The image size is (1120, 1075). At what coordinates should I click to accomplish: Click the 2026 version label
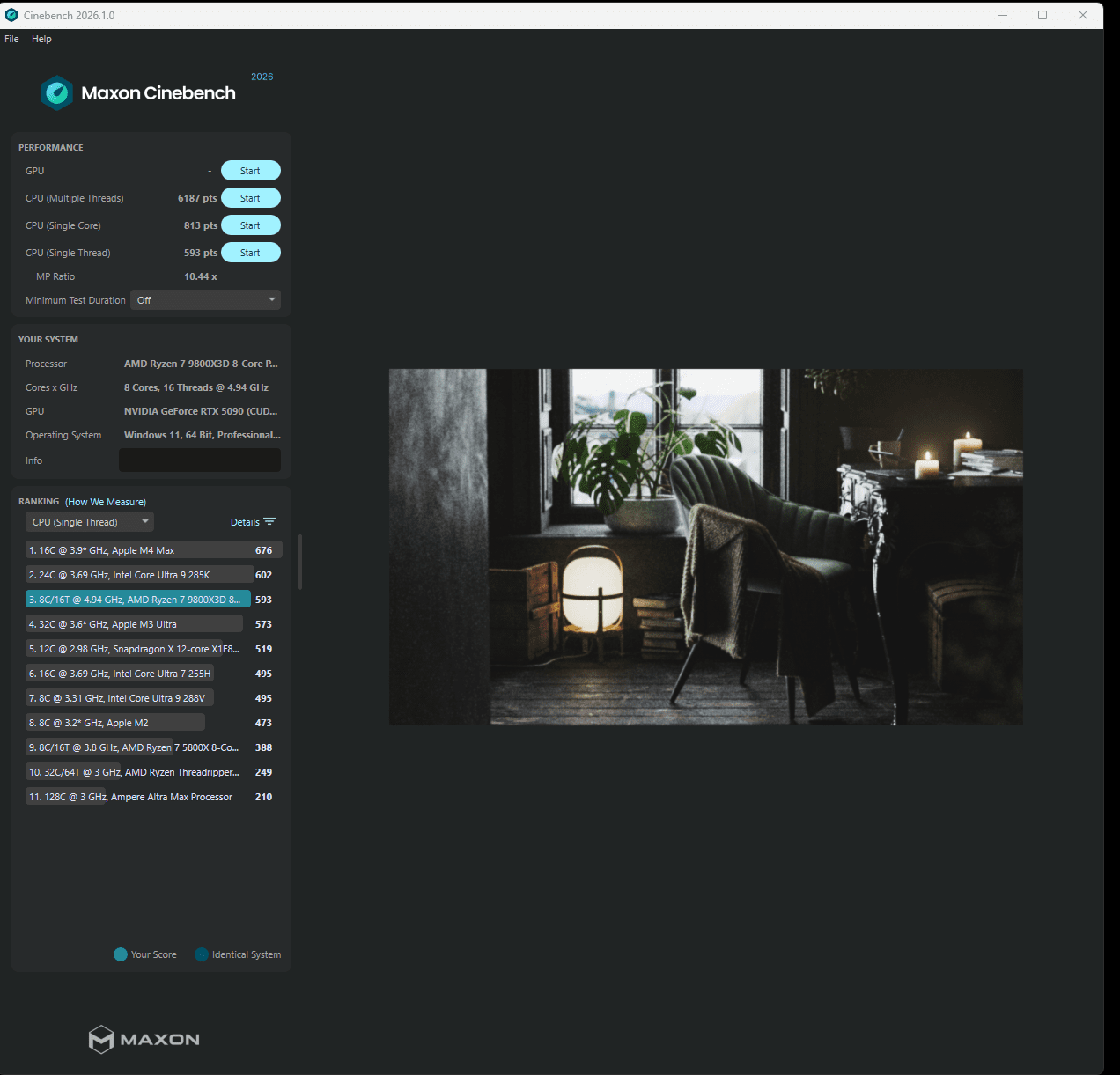click(x=262, y=77)
